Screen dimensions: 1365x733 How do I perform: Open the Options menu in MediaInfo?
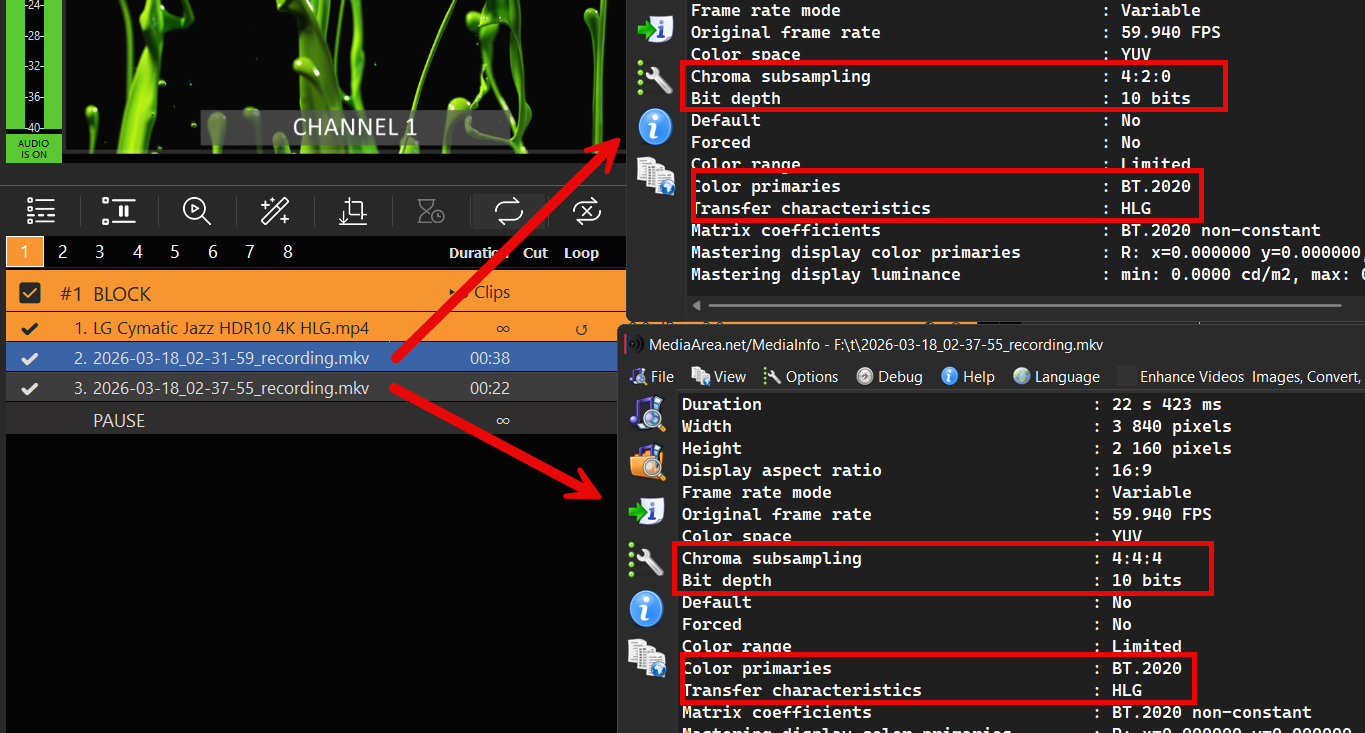pyautogui.click(x=801, y=376)
